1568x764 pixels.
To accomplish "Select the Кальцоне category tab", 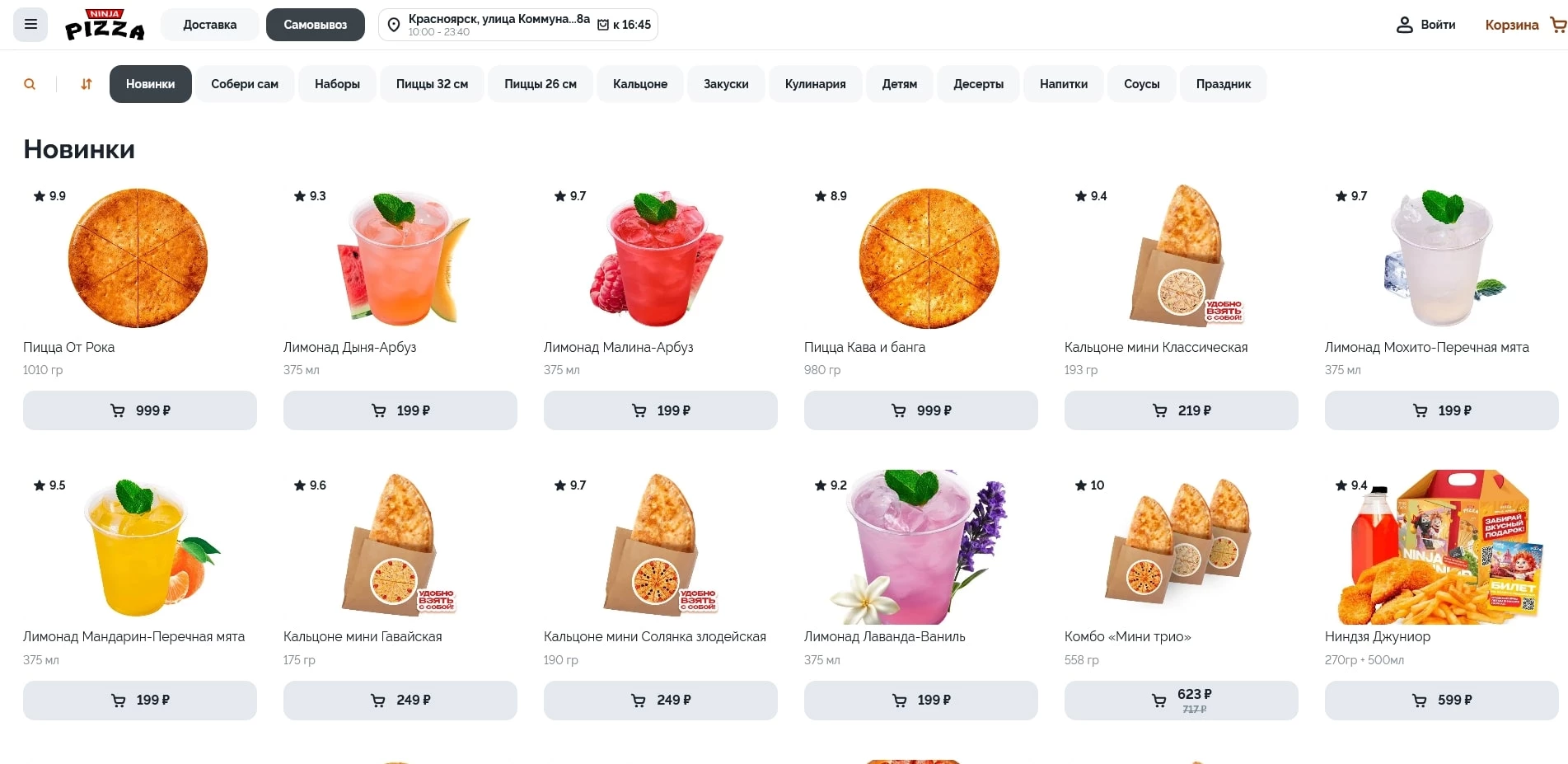I will (640, 84).
